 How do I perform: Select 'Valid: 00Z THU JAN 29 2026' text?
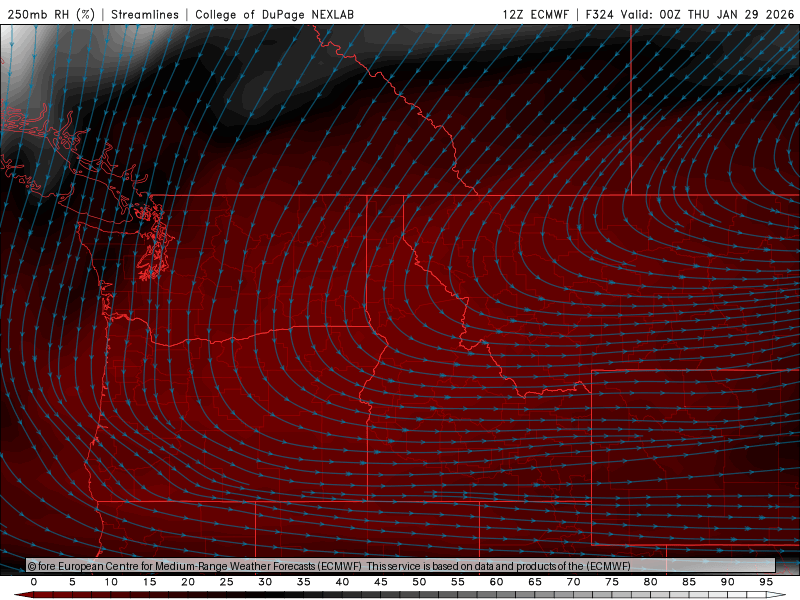pyautogui.click(x=708, y=14)
